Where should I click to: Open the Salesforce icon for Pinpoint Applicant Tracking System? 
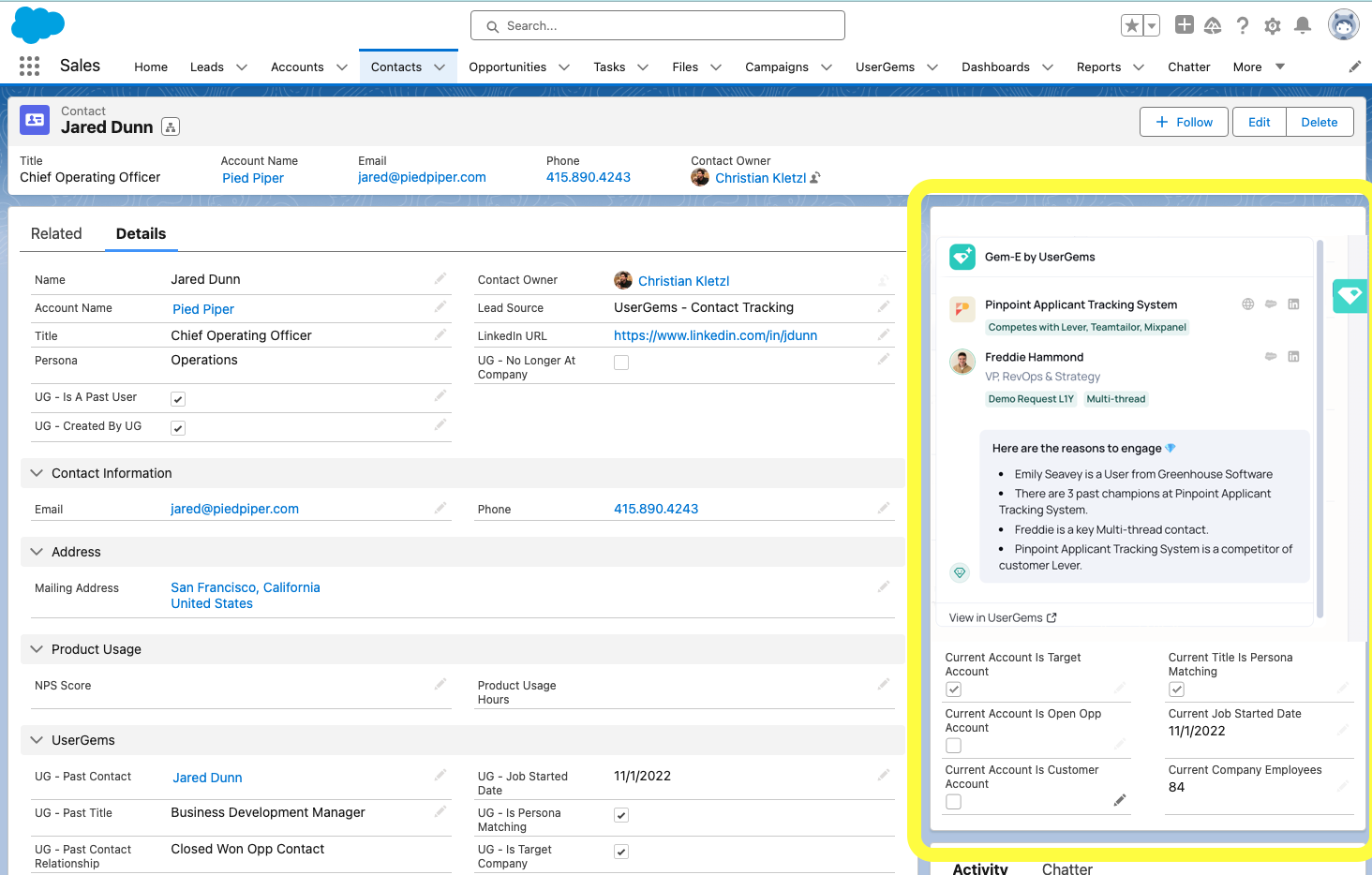[1271, 304]
